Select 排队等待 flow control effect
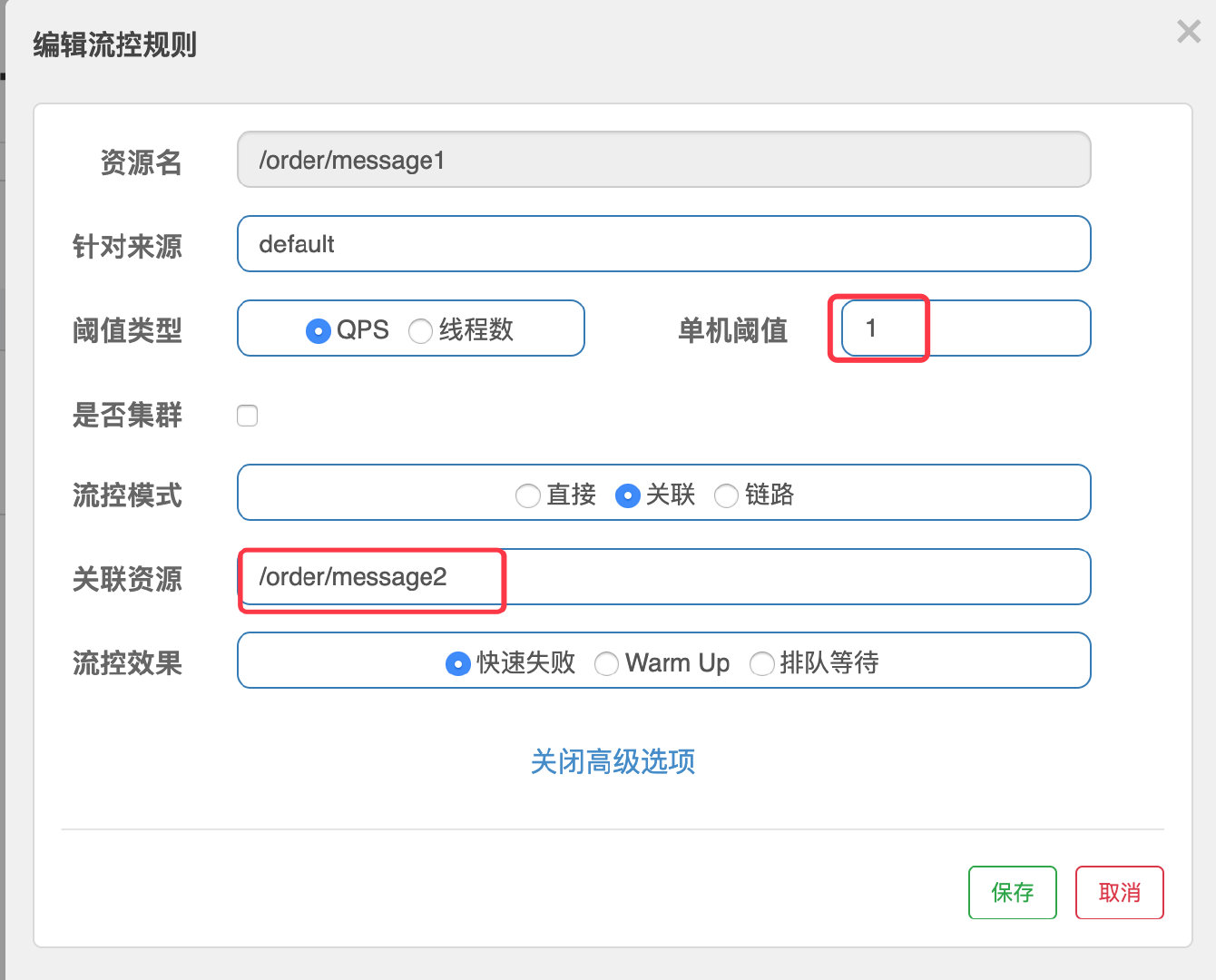This screenshot has height=980, width=1216. 762,664
